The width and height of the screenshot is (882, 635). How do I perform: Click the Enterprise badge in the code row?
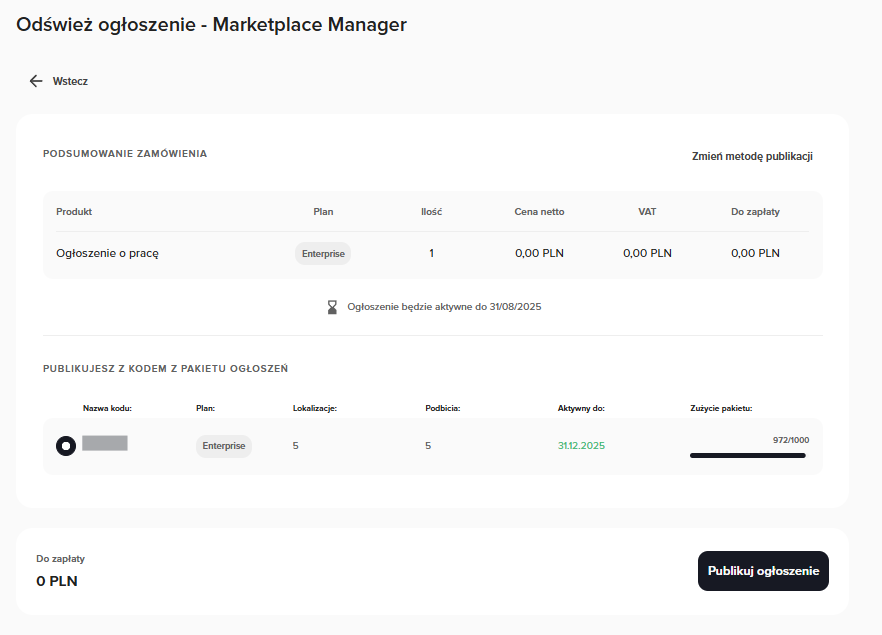(224, 446)
